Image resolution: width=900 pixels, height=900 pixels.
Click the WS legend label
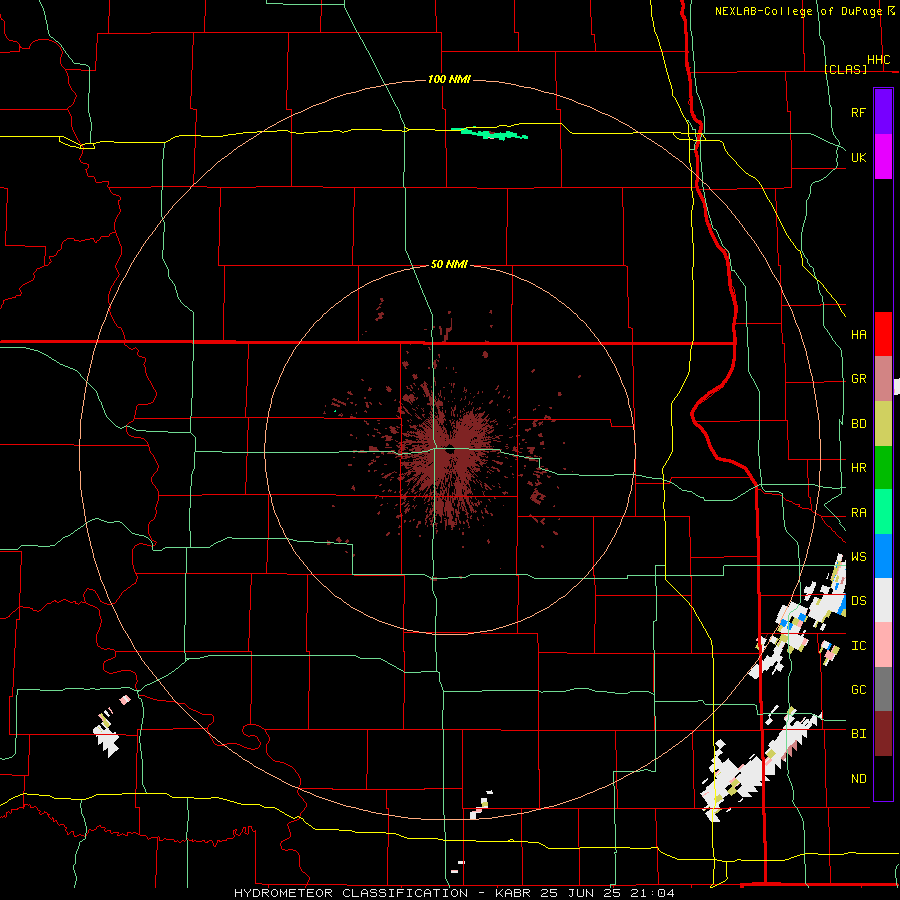[x=858, y=557]
